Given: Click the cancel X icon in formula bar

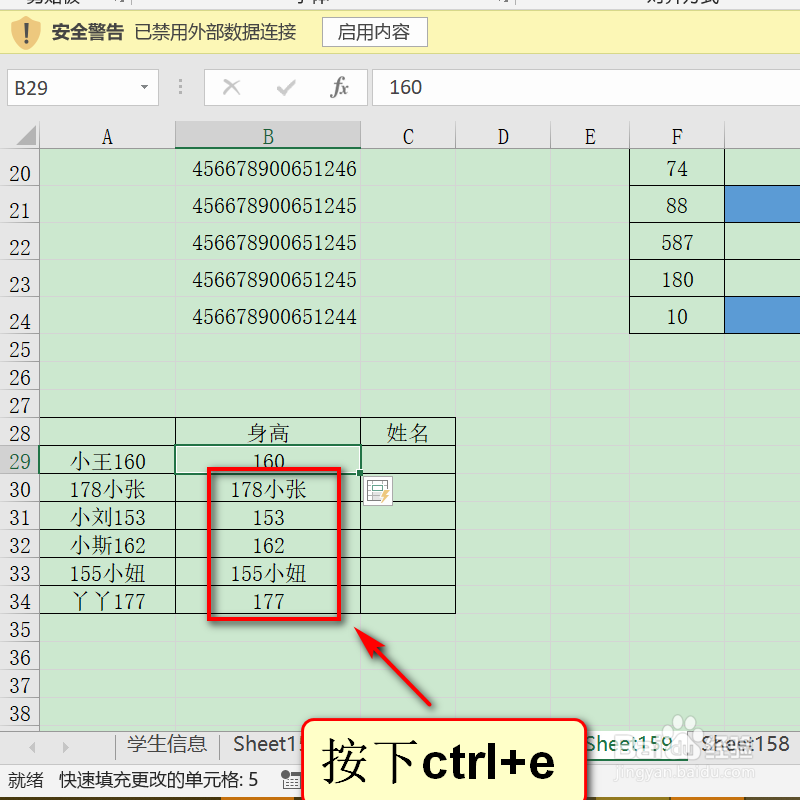Looking at the screenshot, I should pos(231,87).
